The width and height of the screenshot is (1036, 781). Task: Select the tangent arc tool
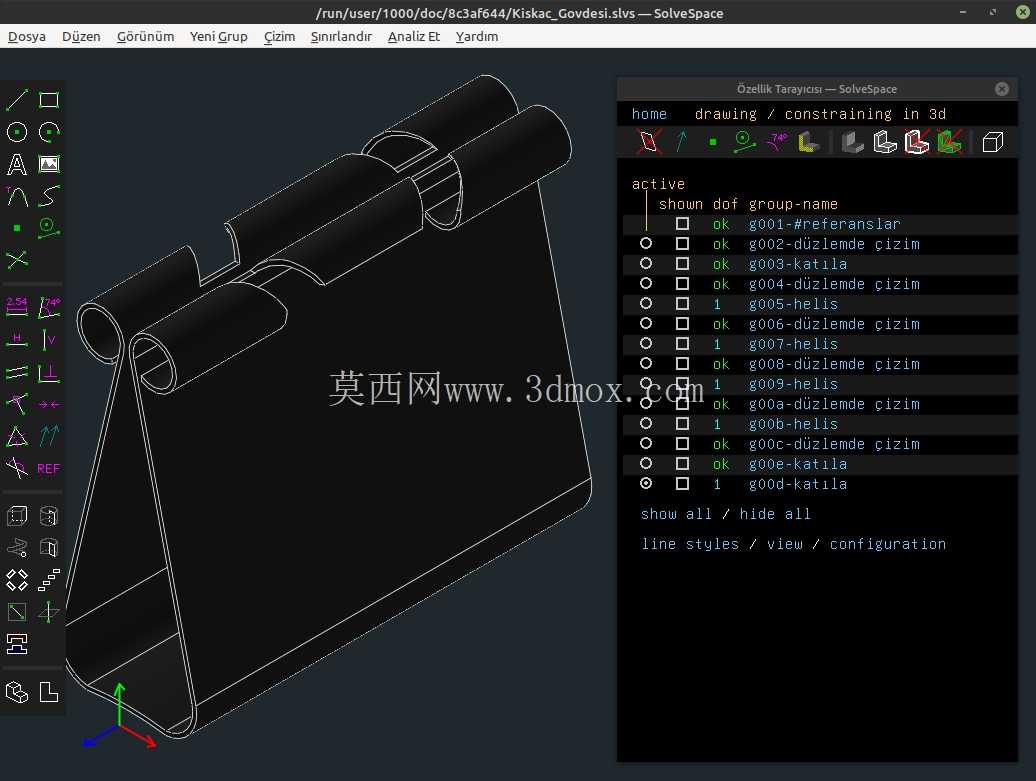tap(17, 196)
